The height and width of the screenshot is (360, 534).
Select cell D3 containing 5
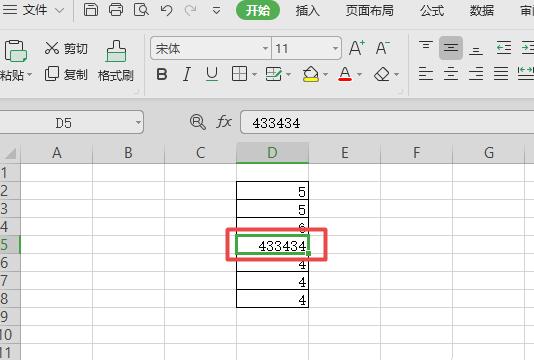click(272, 208)
